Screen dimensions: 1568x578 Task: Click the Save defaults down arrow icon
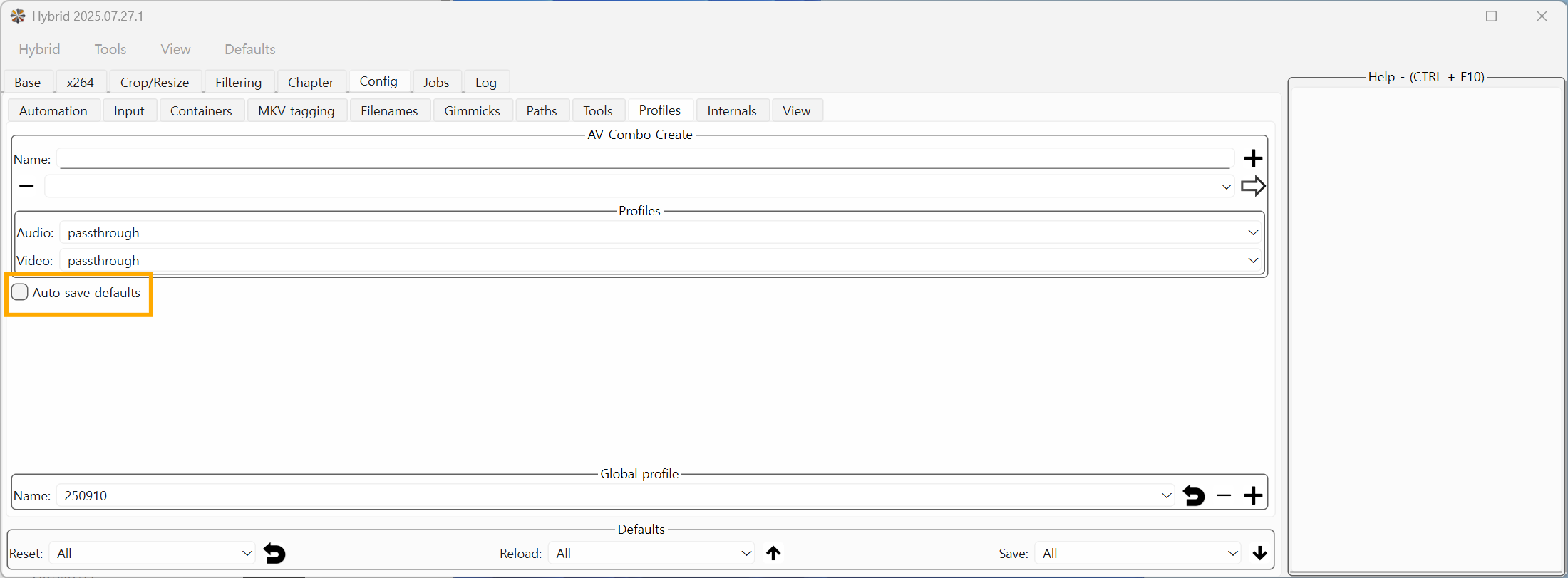(1259, 553)
